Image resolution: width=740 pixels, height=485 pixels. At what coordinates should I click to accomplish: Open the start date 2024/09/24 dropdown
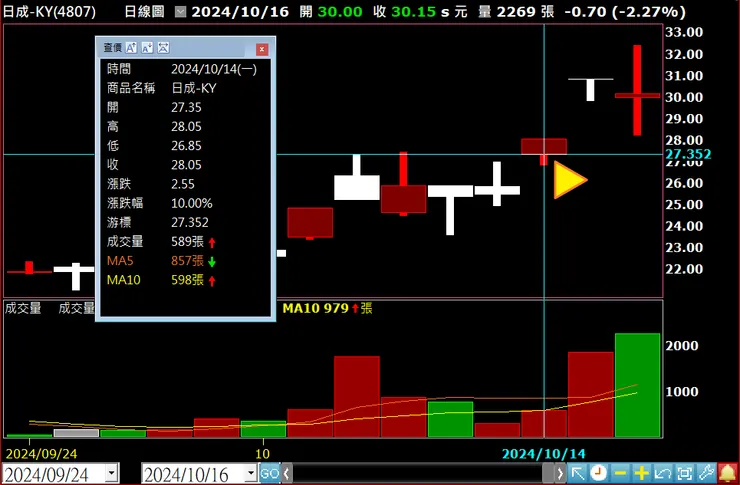point(112,473)
